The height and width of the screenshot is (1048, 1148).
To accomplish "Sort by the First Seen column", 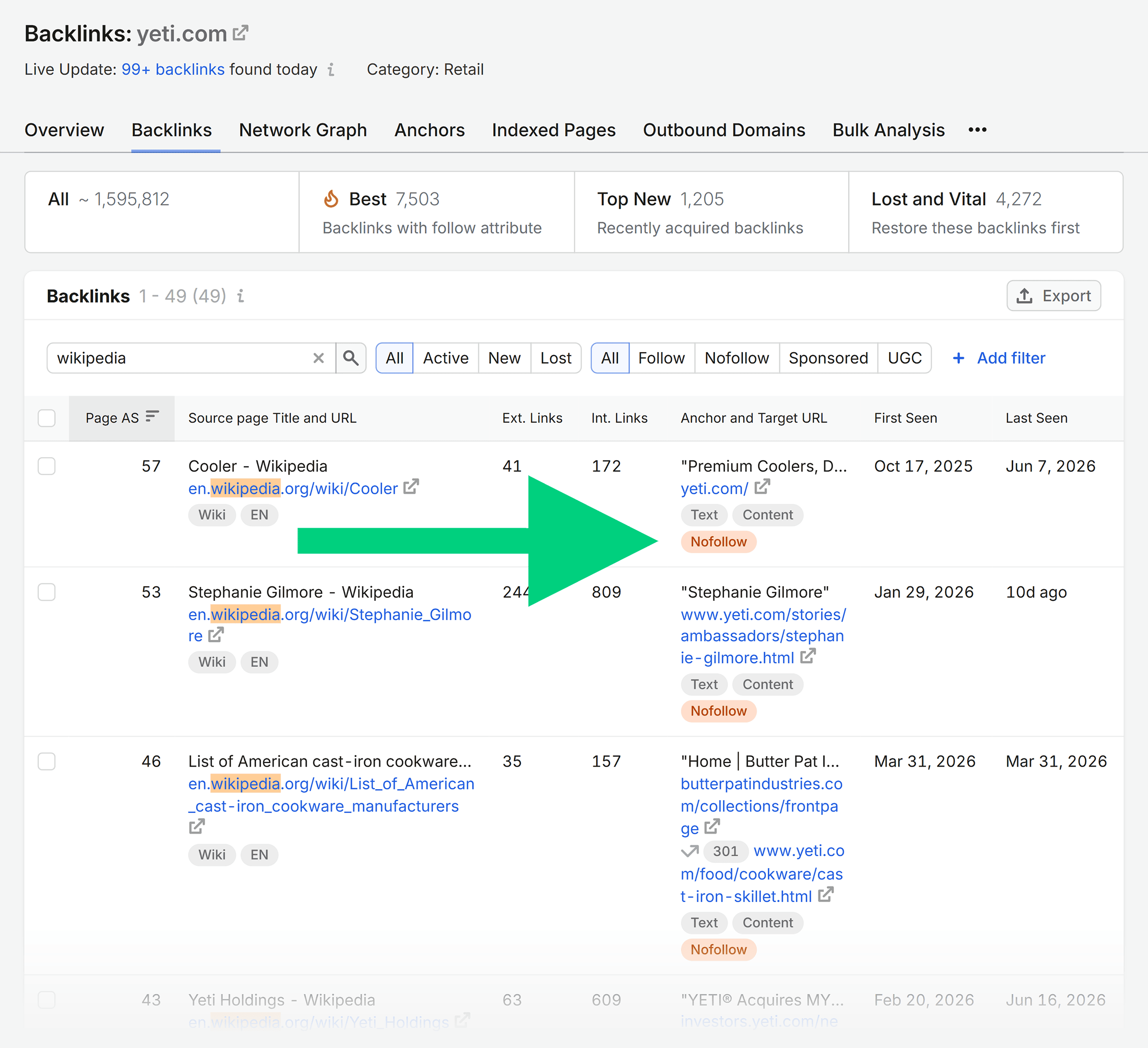I will 906,418.
